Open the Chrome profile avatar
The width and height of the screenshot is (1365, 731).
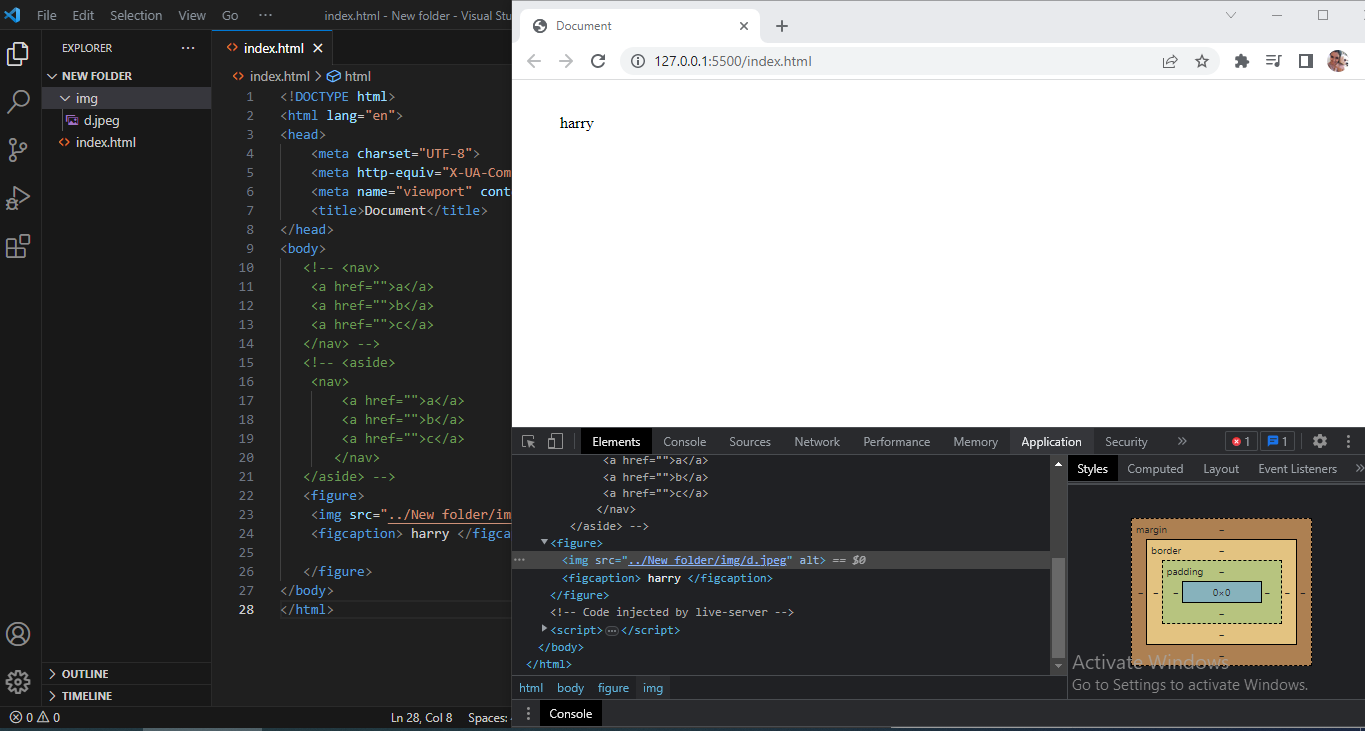[x=1337, y=61]
